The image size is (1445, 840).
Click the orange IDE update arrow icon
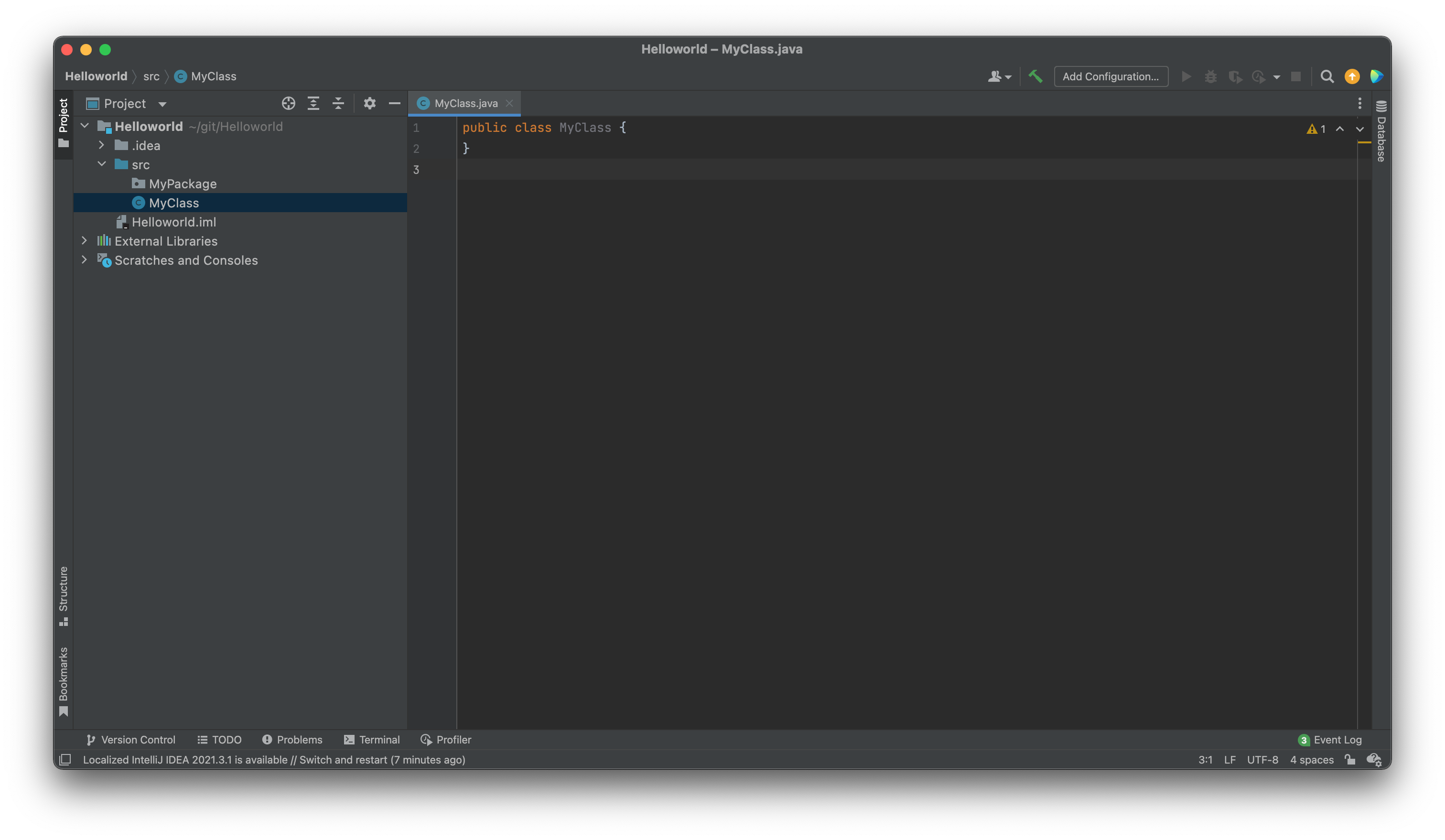pyautogui.click(x=1351, y=76)
